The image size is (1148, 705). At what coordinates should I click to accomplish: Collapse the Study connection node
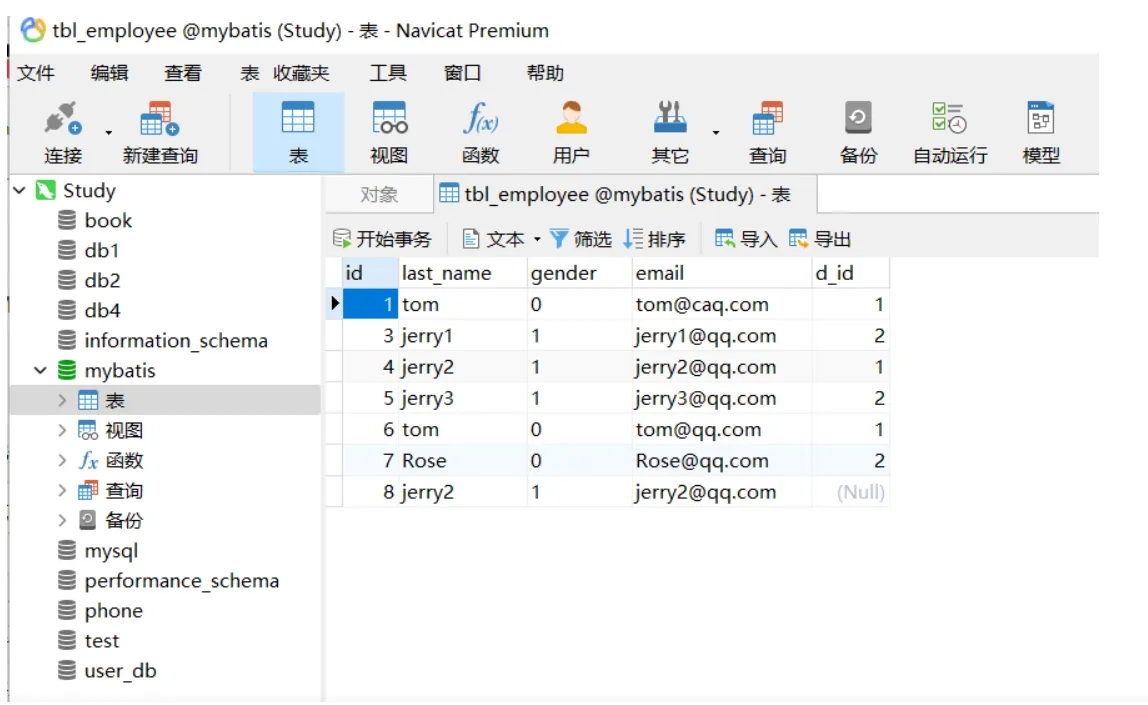[x=20, y=190]
